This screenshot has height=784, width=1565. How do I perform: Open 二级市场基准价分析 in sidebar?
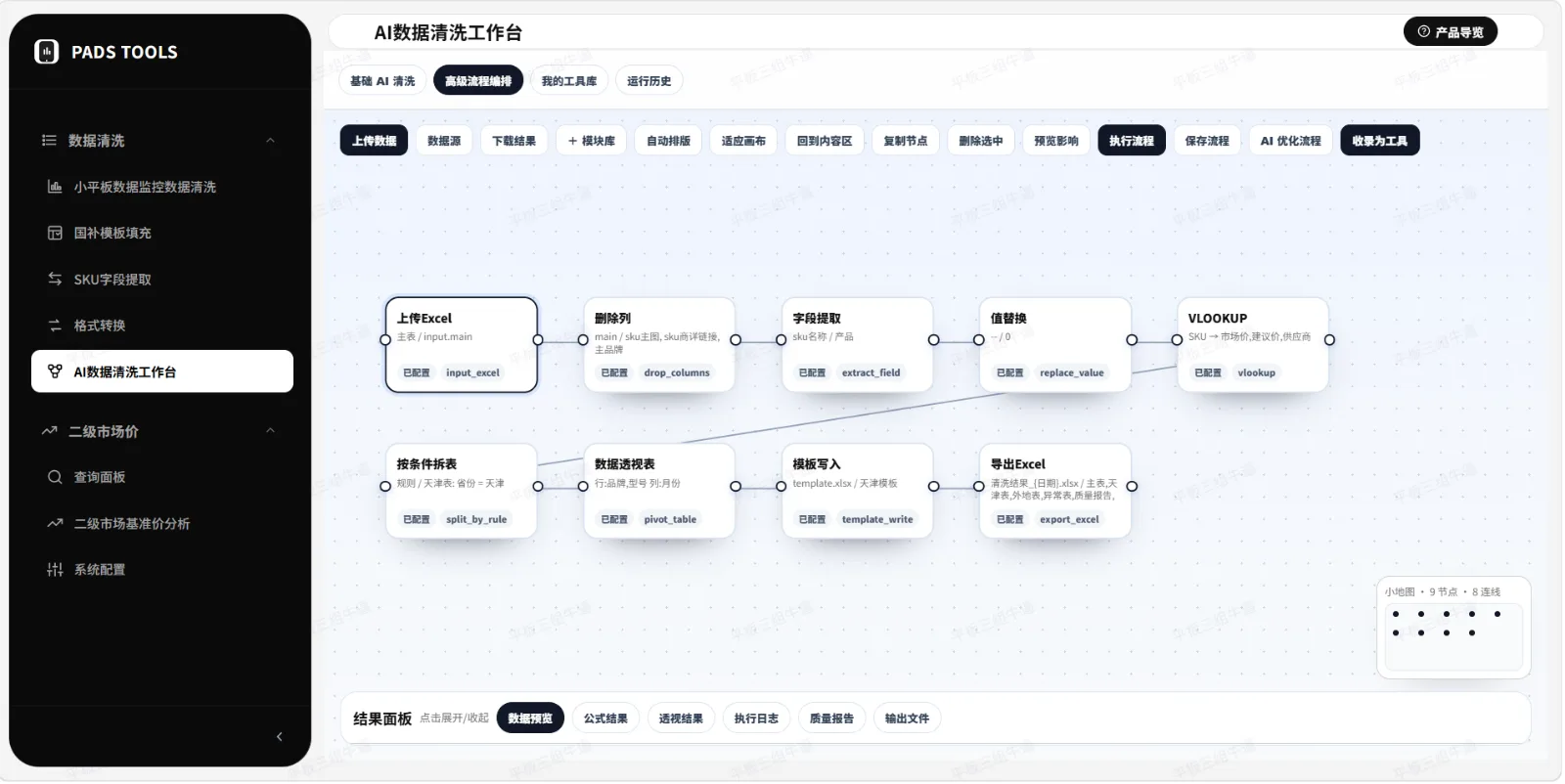coord(162,524)
